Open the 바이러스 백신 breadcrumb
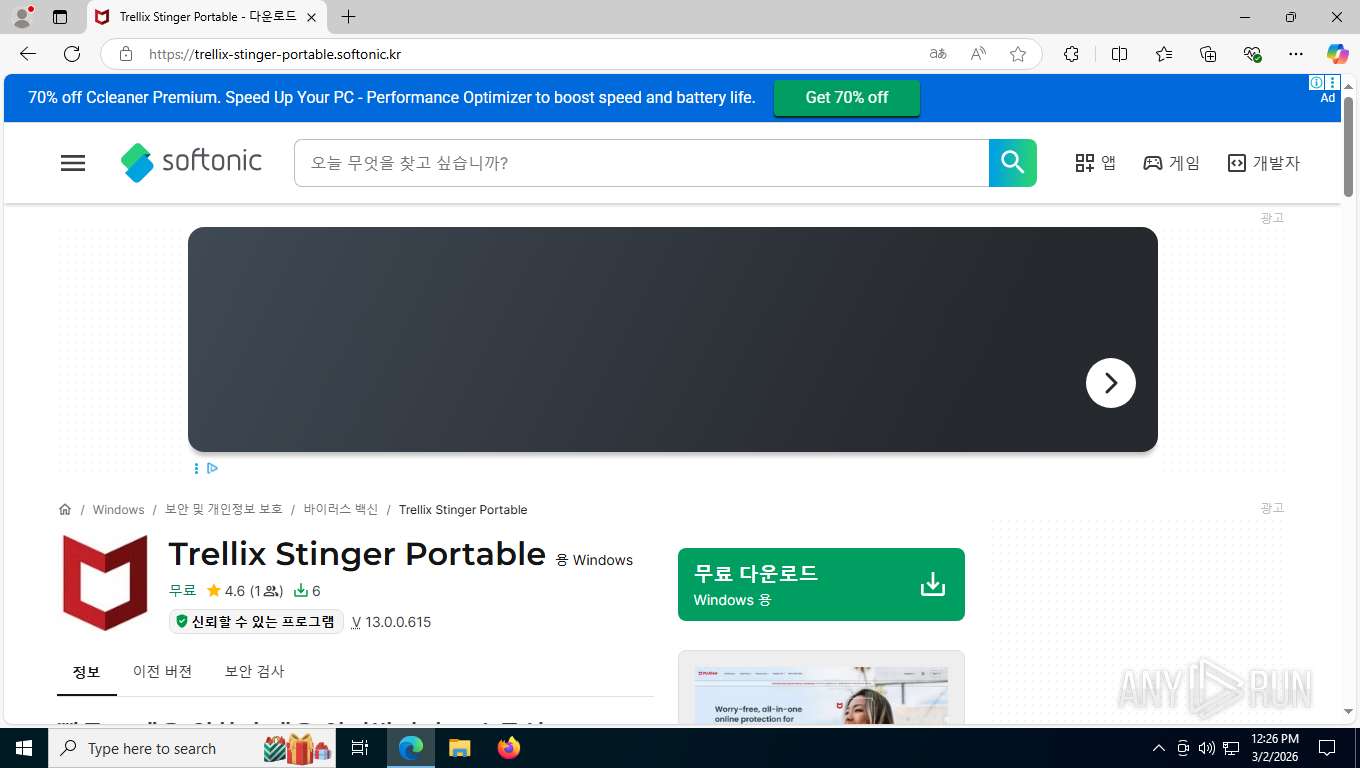1360x768 pixels. point(341,510)
